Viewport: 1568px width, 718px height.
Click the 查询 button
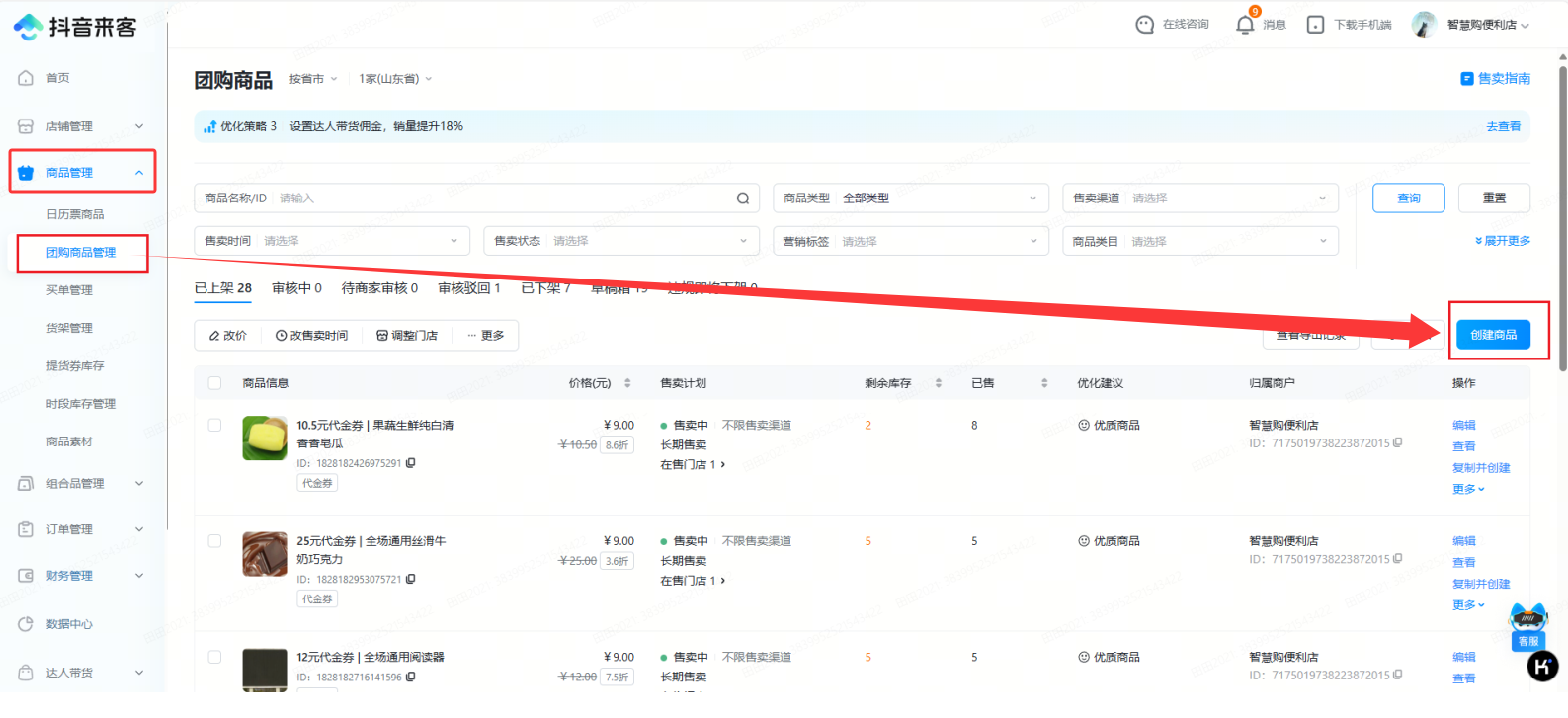pos(1408,199)
